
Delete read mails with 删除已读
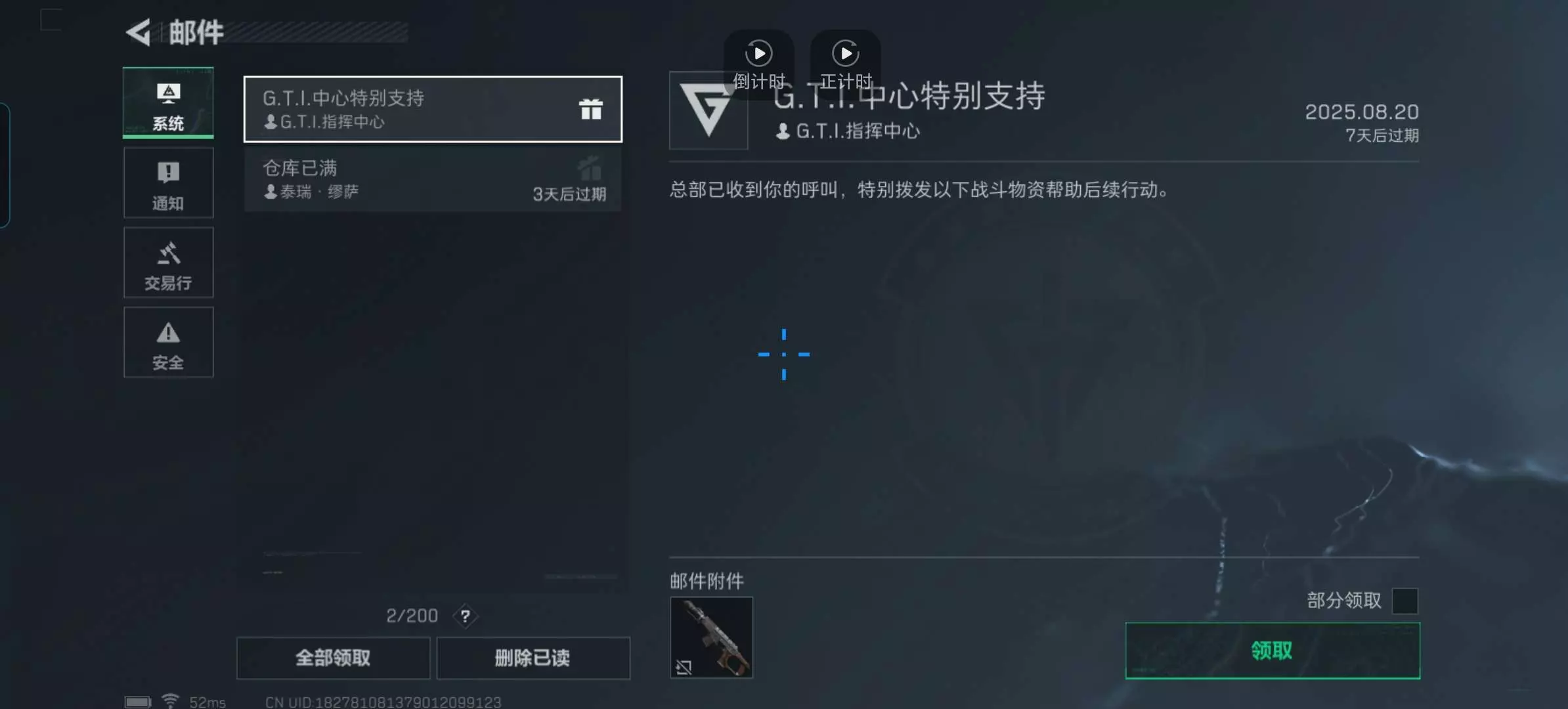[533, 658]
